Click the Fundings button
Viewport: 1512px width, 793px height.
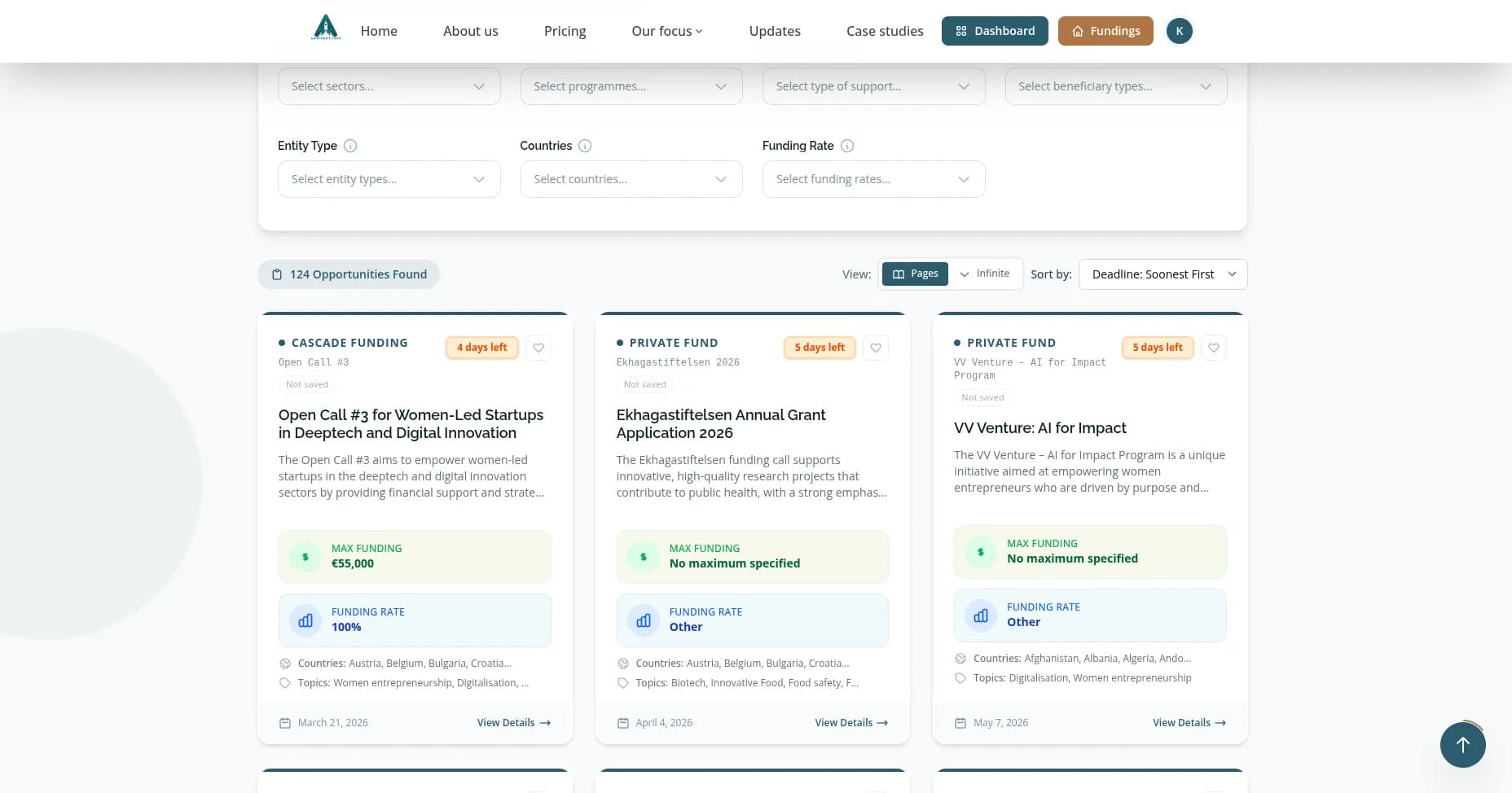tap(1105, 31)
